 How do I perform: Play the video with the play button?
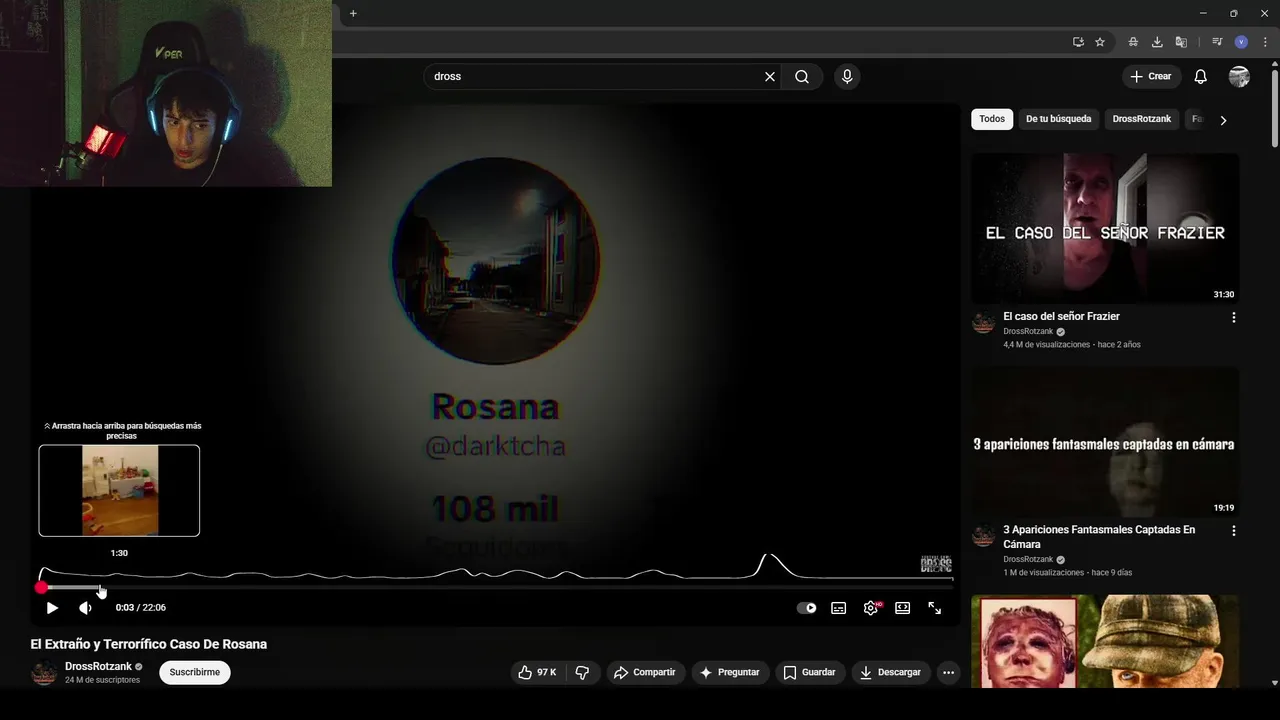pos(52,608)
